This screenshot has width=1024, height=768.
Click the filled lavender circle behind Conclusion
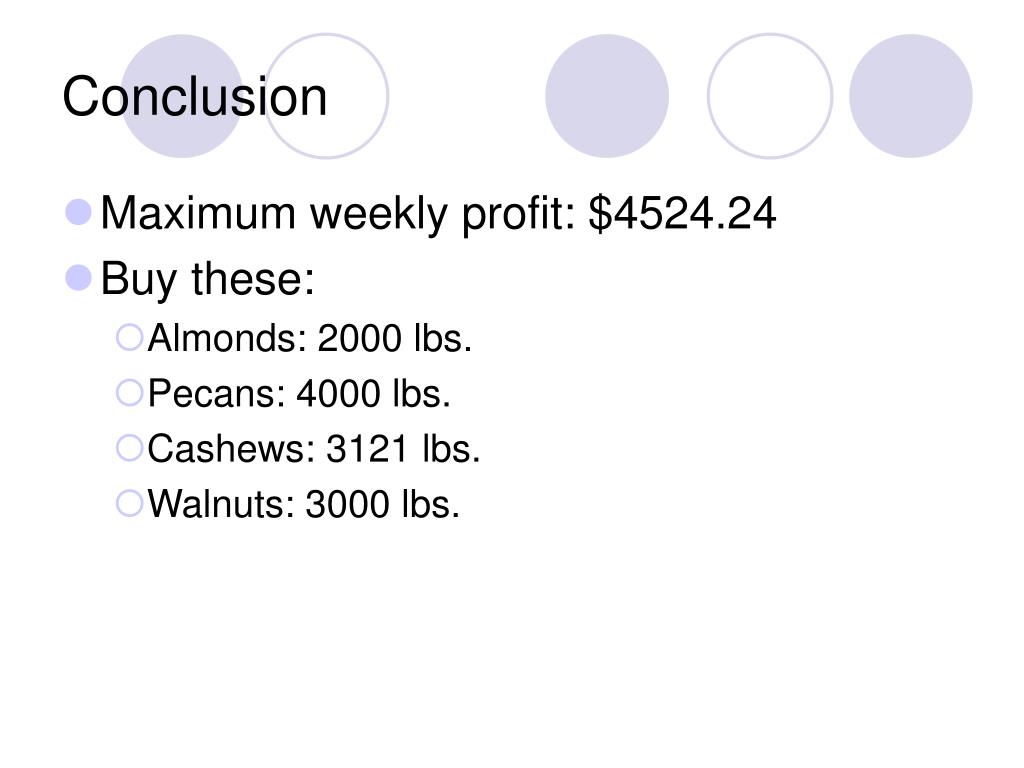pos(182,96)
